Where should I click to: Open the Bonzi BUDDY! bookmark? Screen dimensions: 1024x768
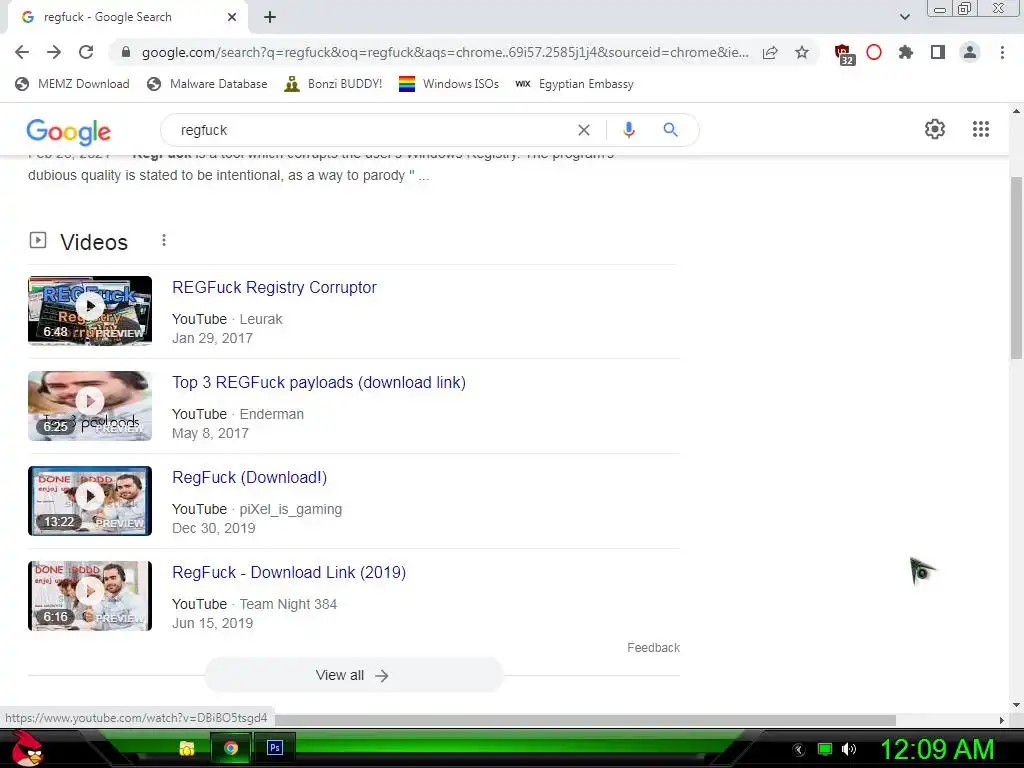coord(333,84)
